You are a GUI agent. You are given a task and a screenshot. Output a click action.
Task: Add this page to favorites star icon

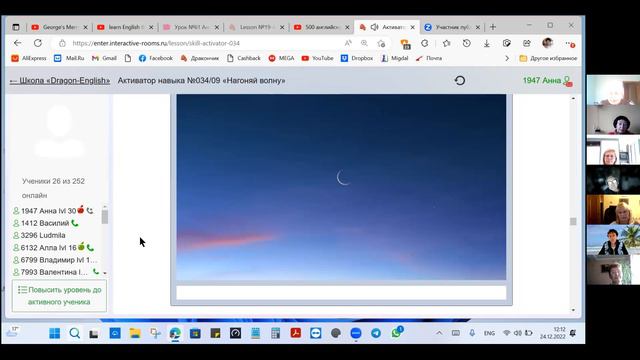(x=381, y=43)
